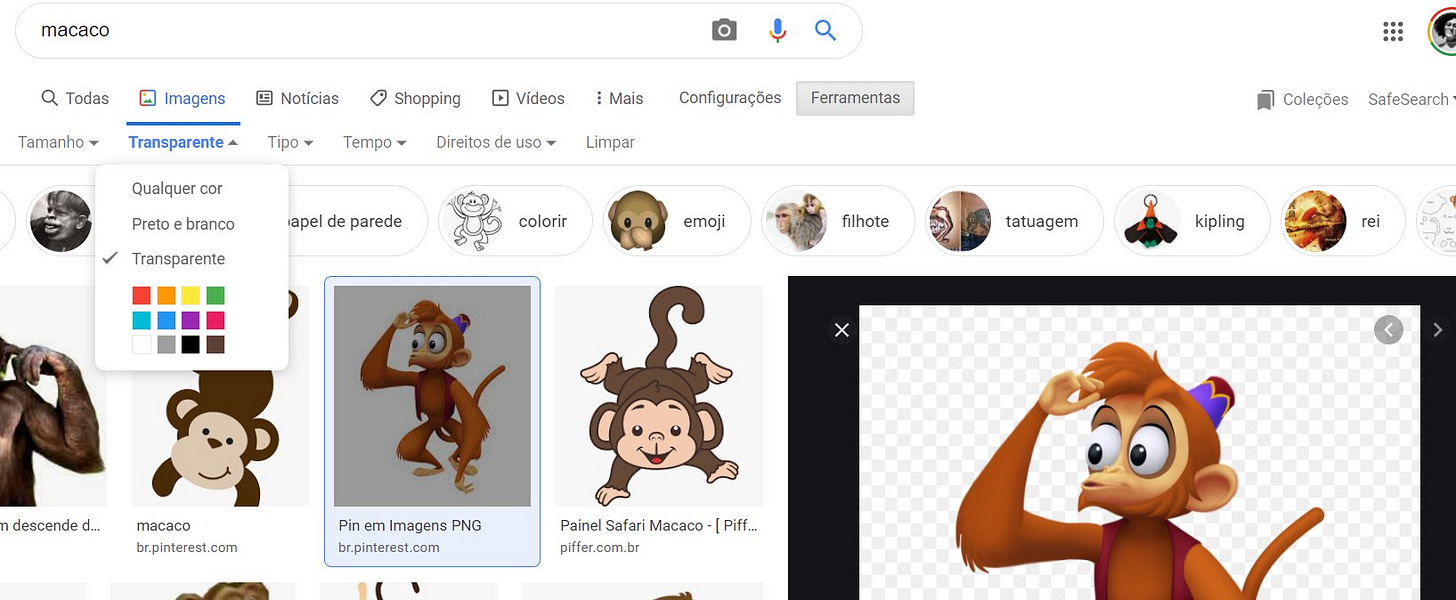Select the kipling suggestion chip
1456x600 pixels.
click(x=1192, y=221)
